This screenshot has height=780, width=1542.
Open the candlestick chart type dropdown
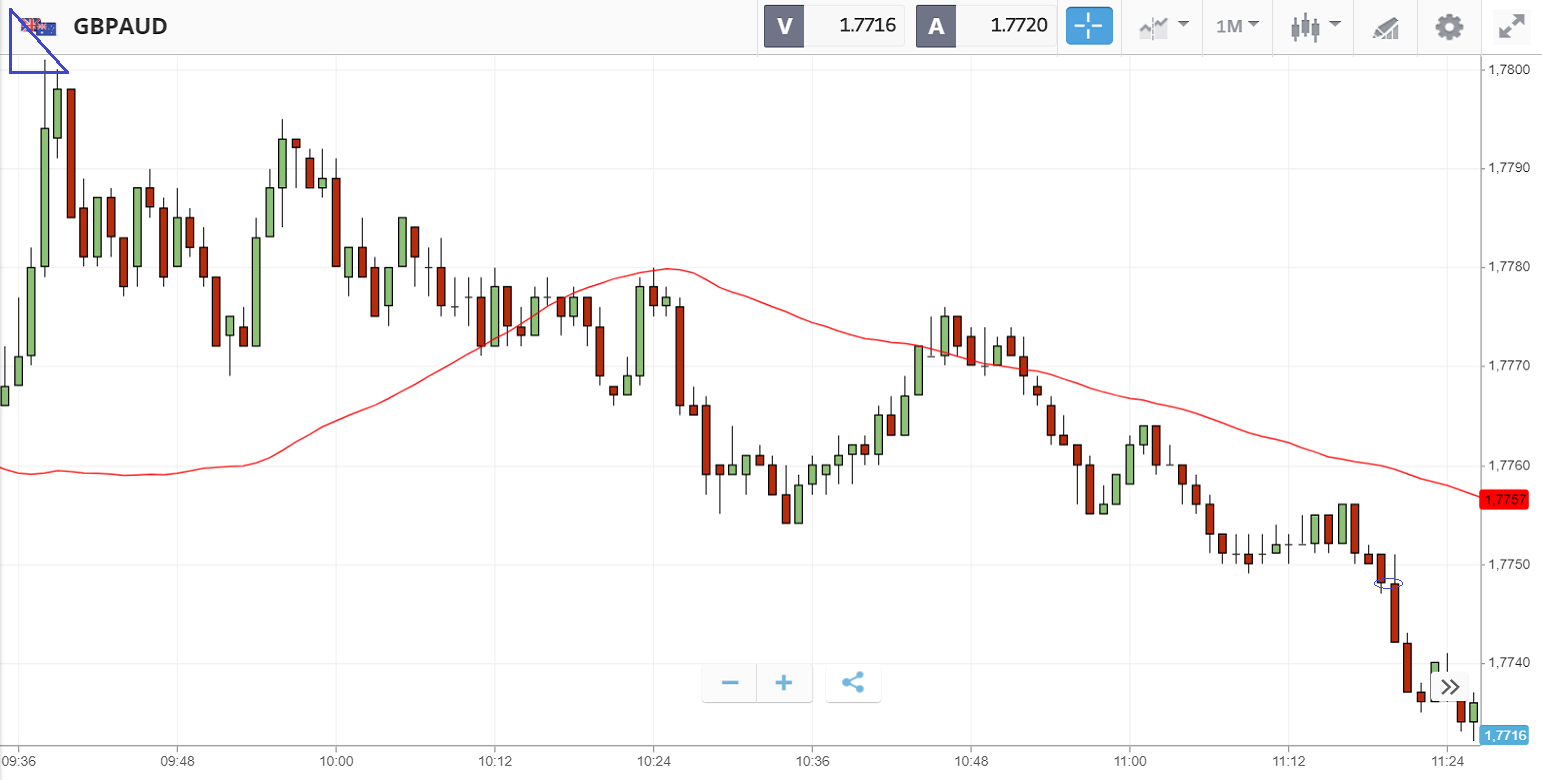[x=1314, y=27]
